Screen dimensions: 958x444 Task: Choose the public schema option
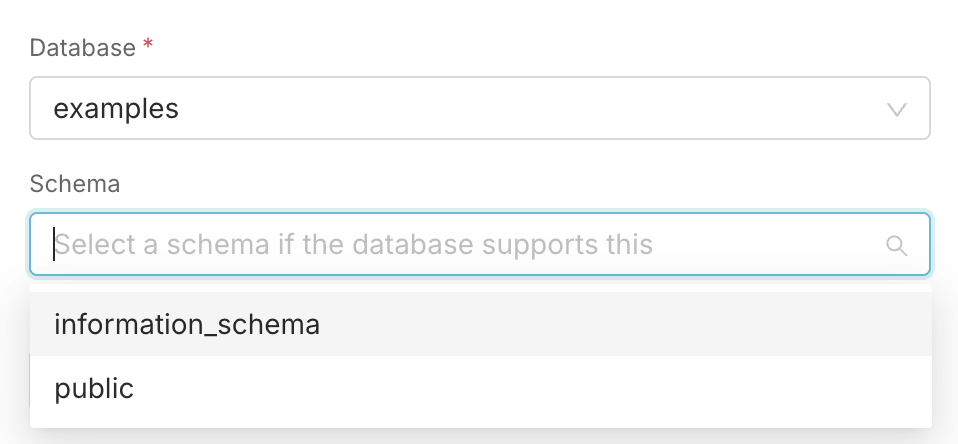(94, 388)
